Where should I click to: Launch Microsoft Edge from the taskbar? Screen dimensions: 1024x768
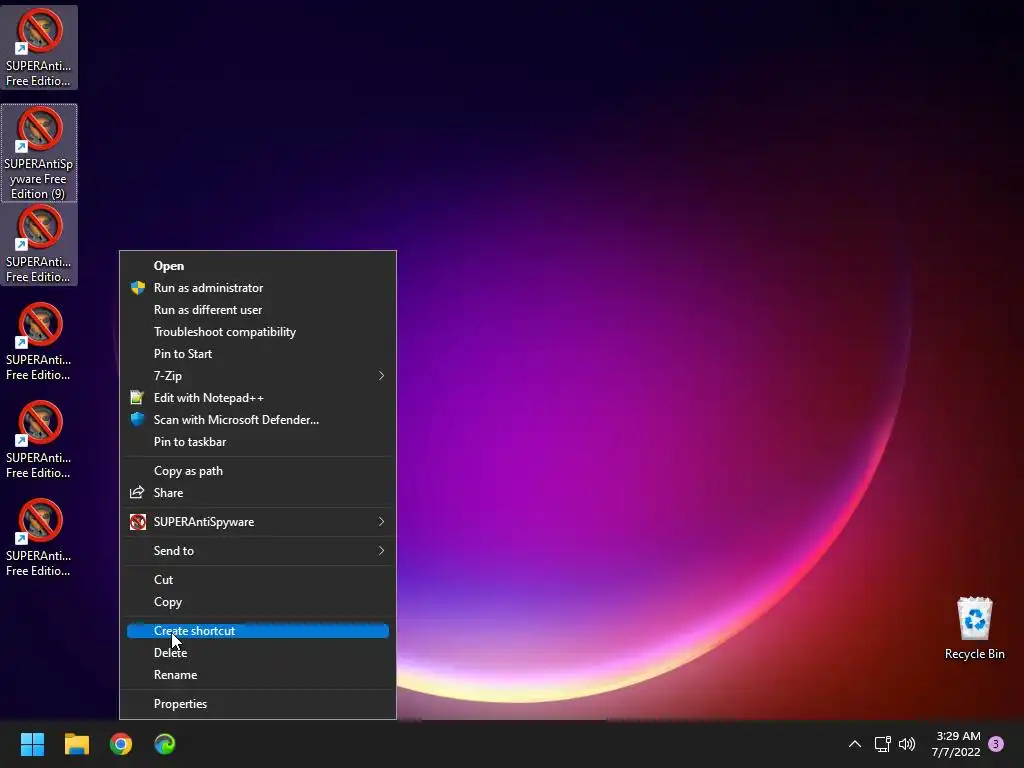(165, 744)
